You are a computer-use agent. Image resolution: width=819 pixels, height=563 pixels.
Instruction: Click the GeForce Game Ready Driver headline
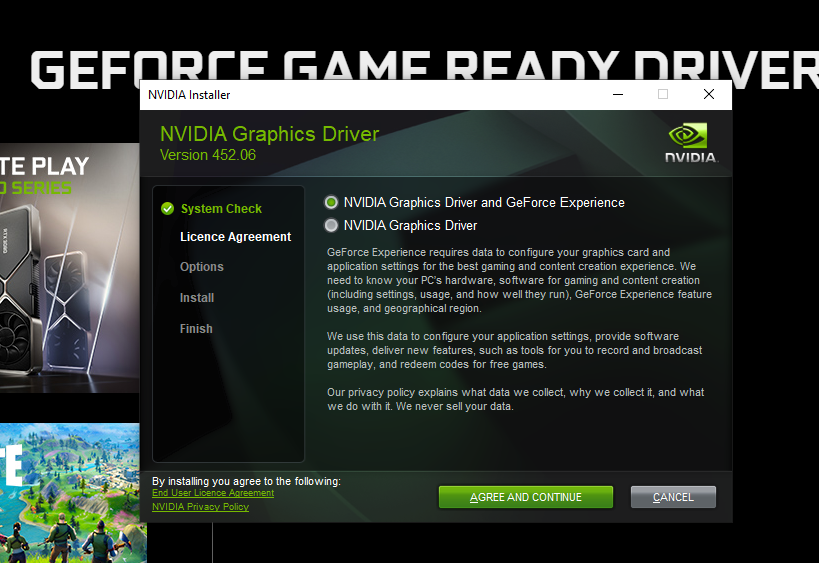pos(424,65)
